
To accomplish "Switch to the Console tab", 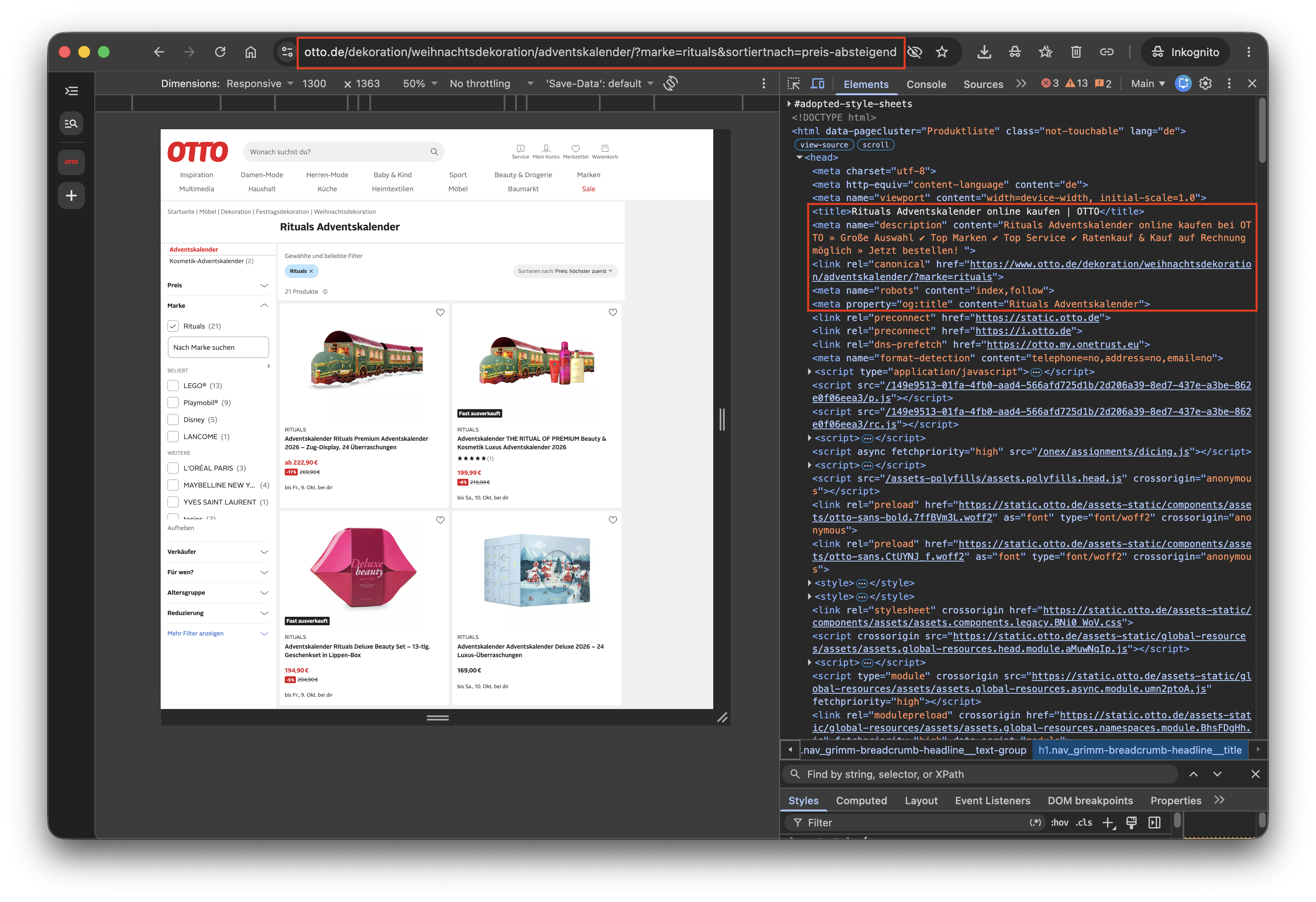I will click(x=926, y=84).
